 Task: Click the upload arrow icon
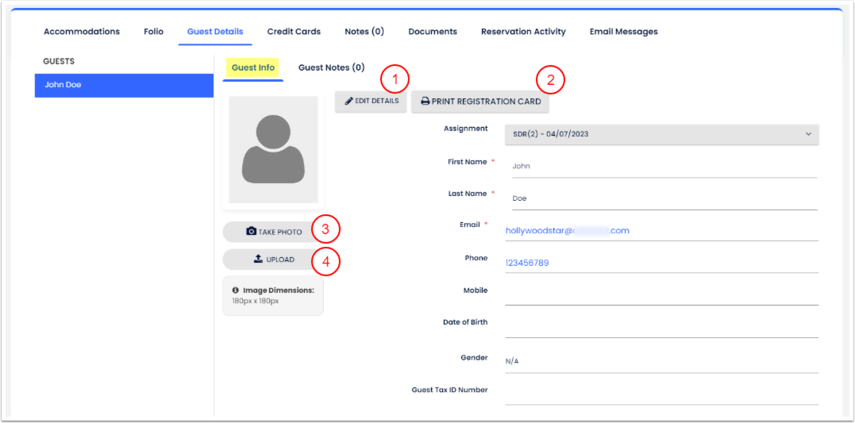(258, 260)
